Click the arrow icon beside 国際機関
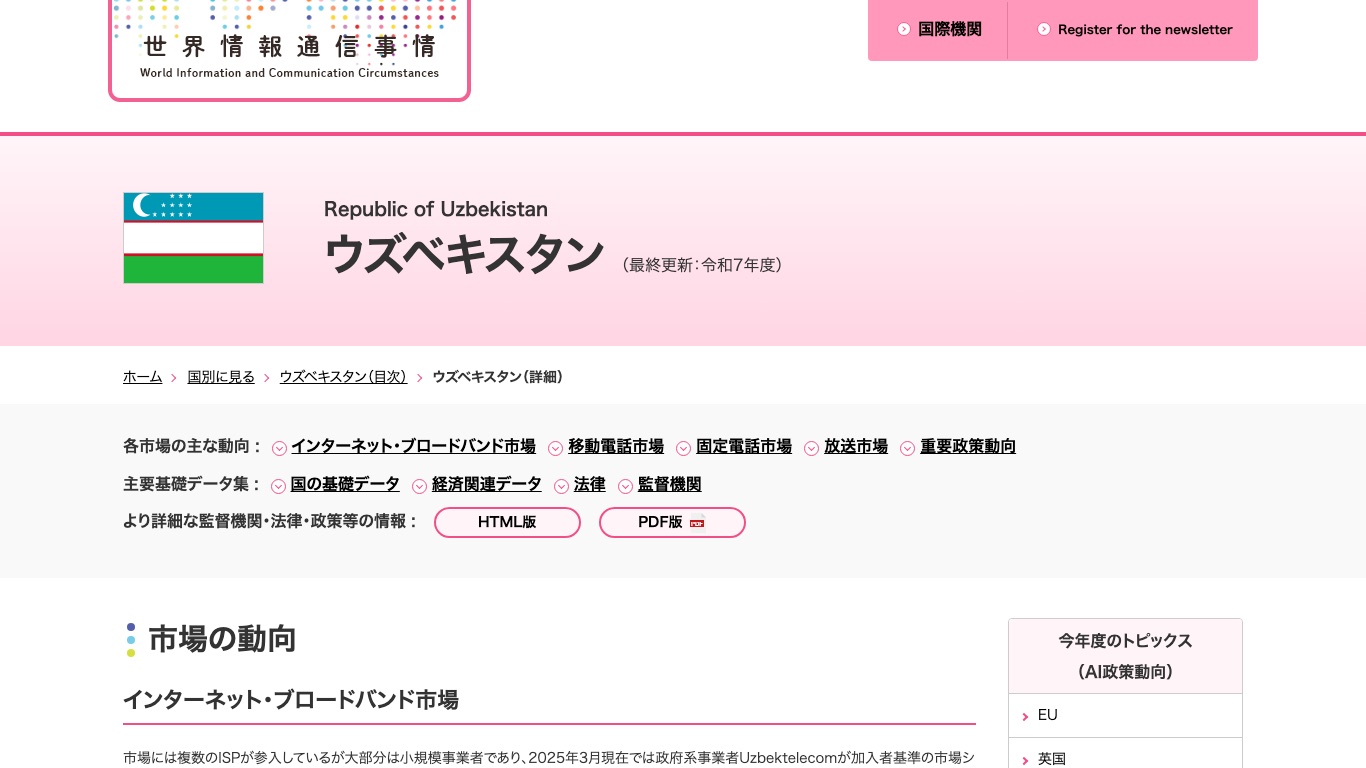This screenshot has height=768, width=1366. [904, 29]
